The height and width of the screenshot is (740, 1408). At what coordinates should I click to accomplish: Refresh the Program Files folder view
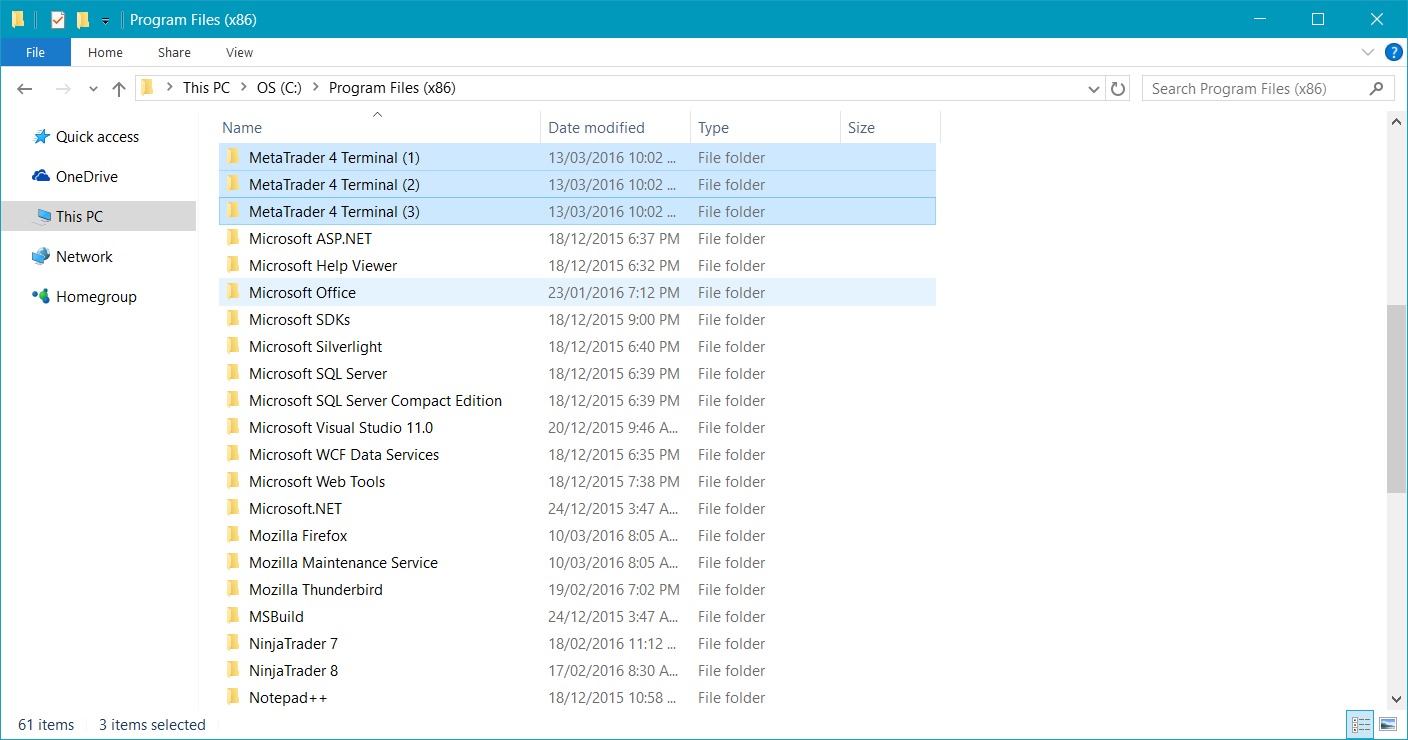click(1118, 89)
